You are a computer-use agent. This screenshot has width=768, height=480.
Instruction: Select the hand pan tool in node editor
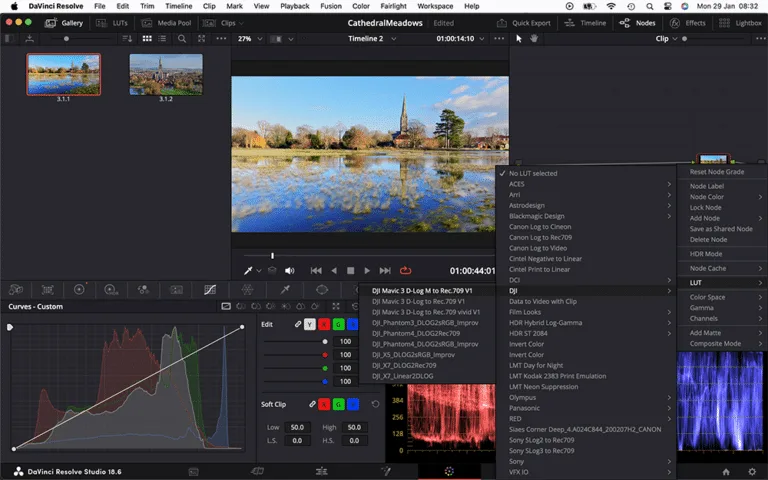click(x=534, y=38)
